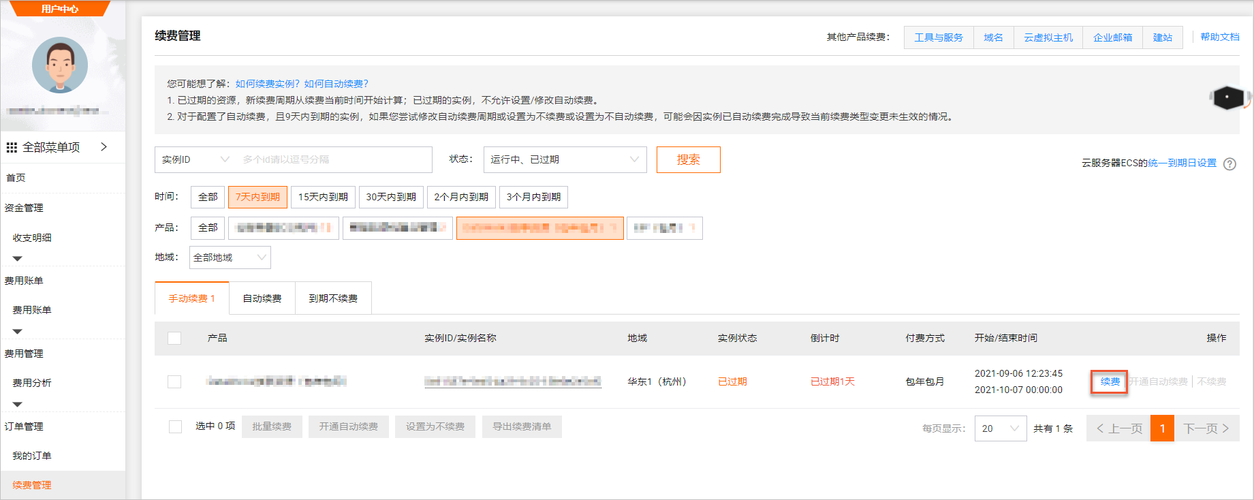
Task: Click the user avatar picture
Action: tap(60, 66)
